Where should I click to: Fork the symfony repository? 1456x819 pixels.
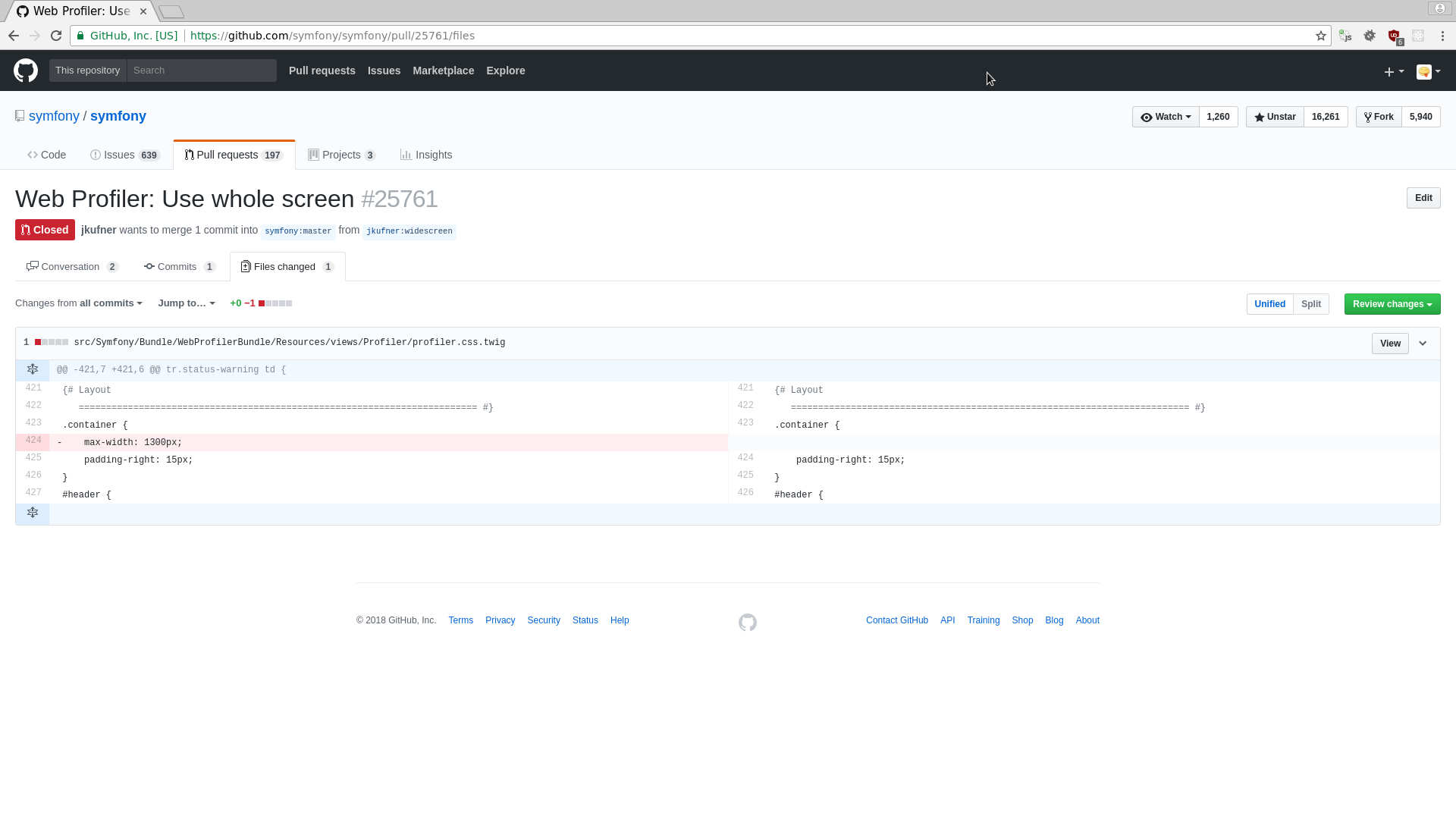coord(1379,117)
